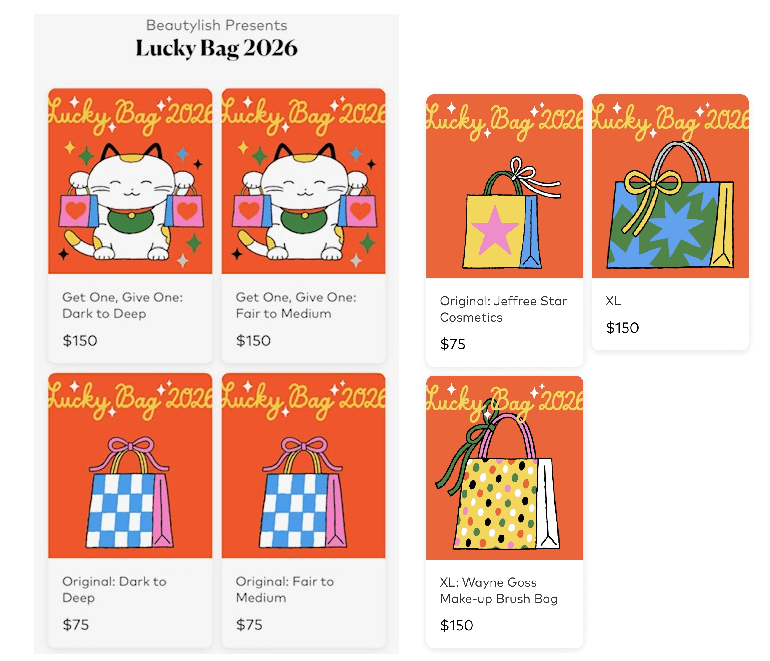Open the yellow star bag Jeffree Star image
The image size is (770, 661).
[504, 186]
